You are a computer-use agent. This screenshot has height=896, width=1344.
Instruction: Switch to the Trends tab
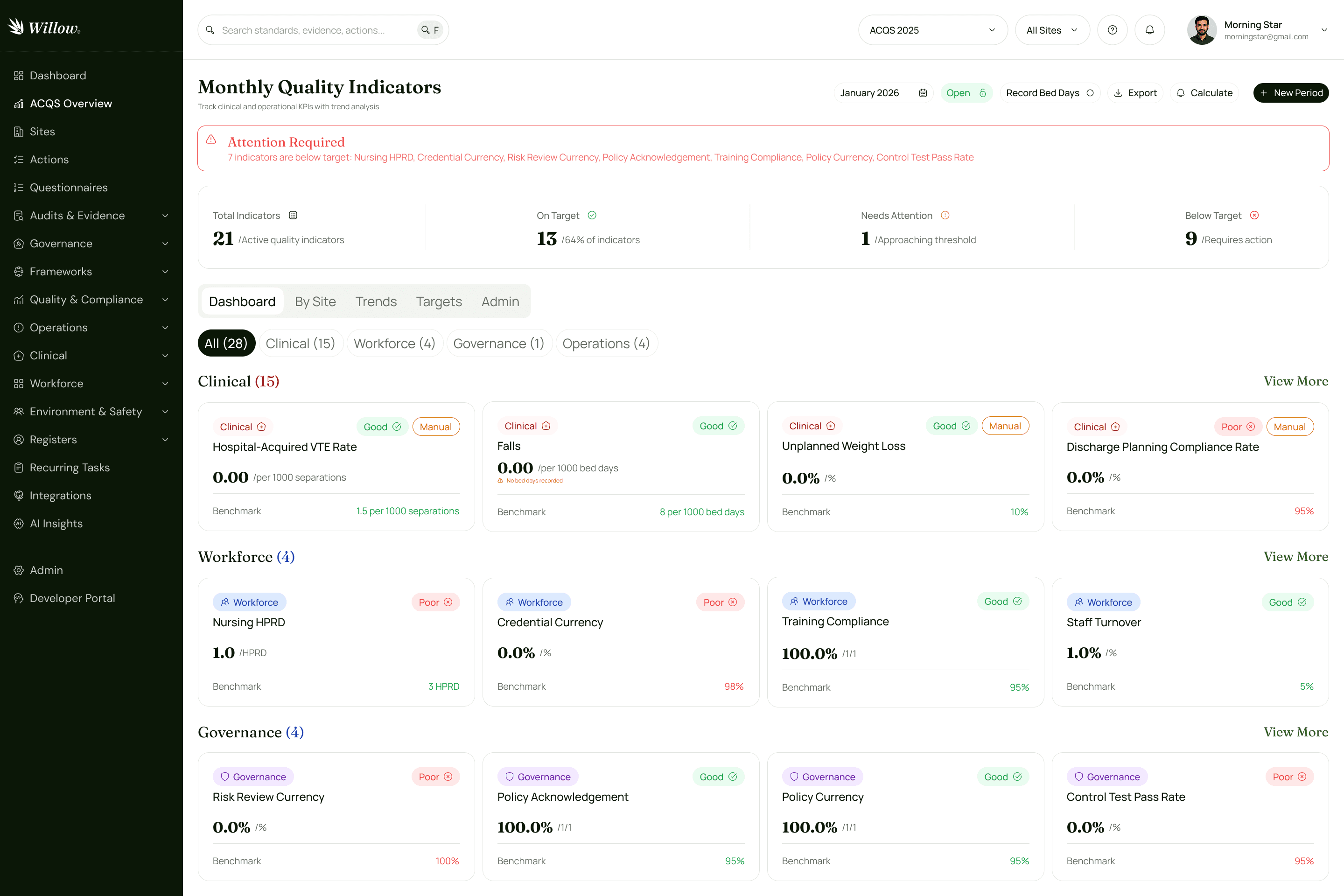[375, 301]
